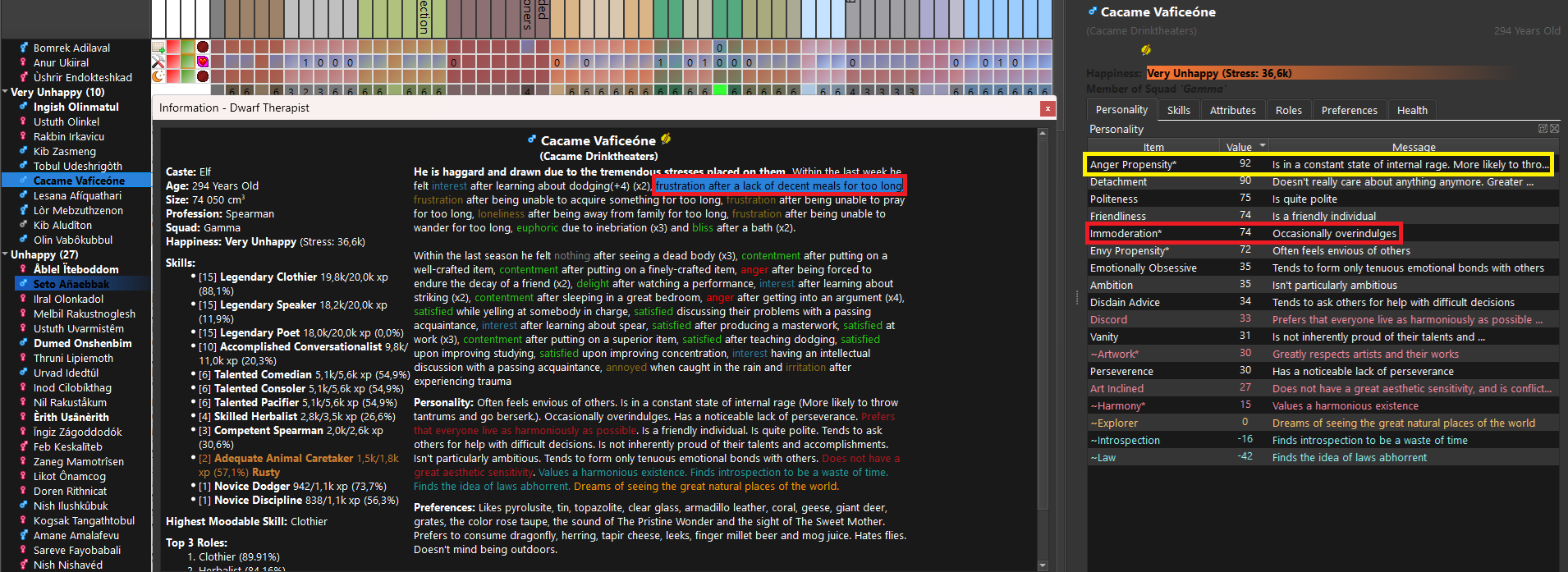Click the Information popup vertical scrollbar track

point(1043,533)
